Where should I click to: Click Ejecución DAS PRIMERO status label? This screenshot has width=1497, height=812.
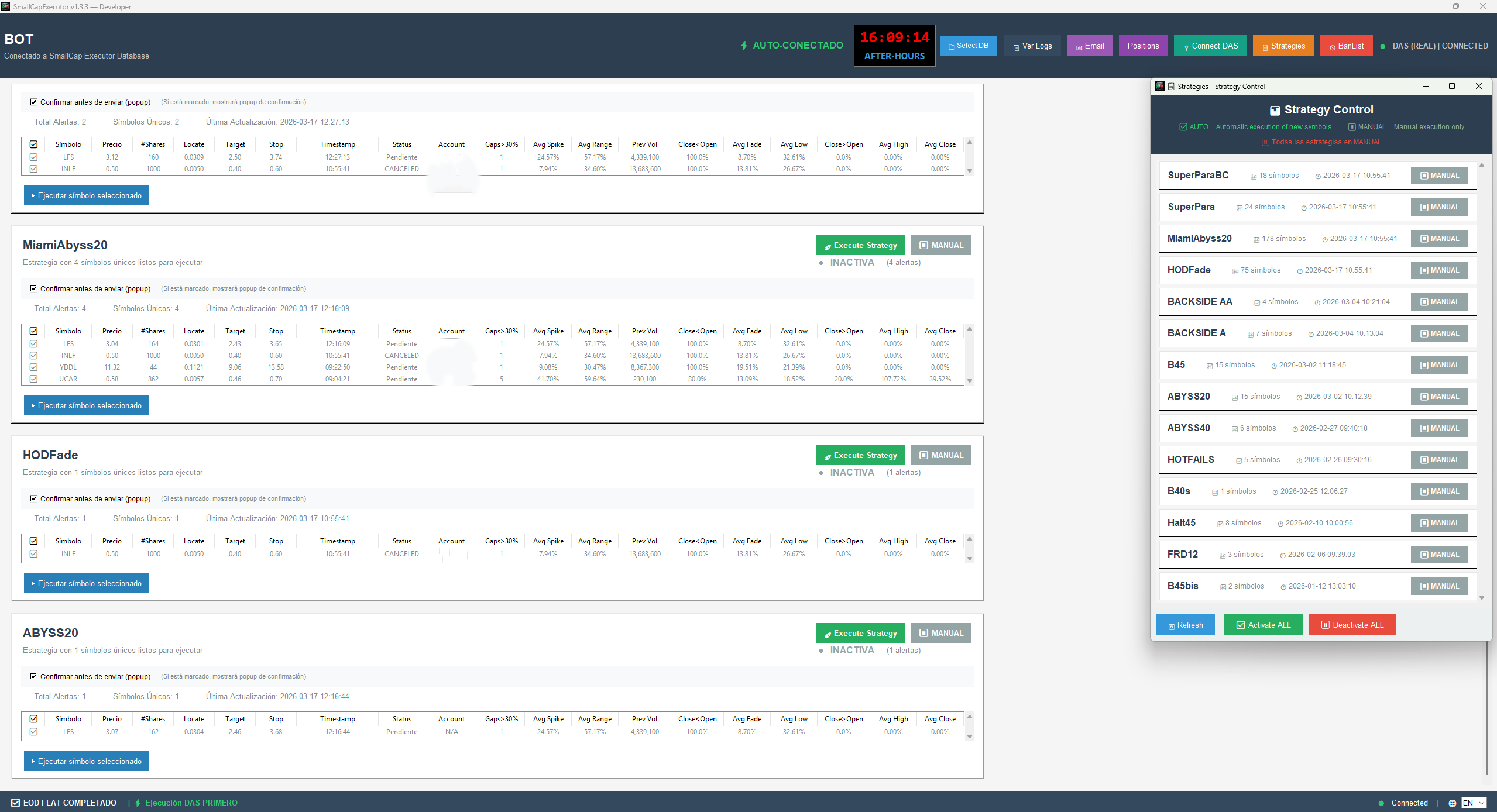(186, 803)
